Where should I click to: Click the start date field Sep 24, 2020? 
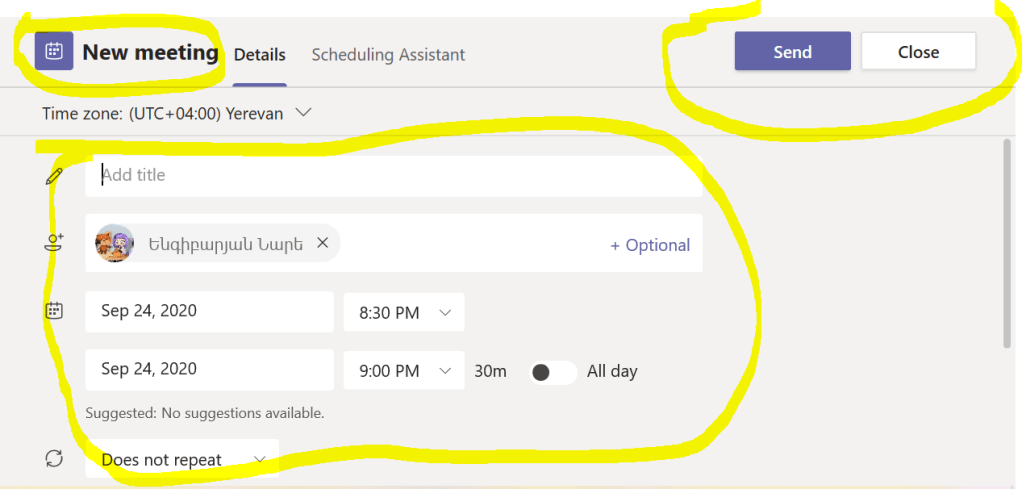tap(209, 312)
